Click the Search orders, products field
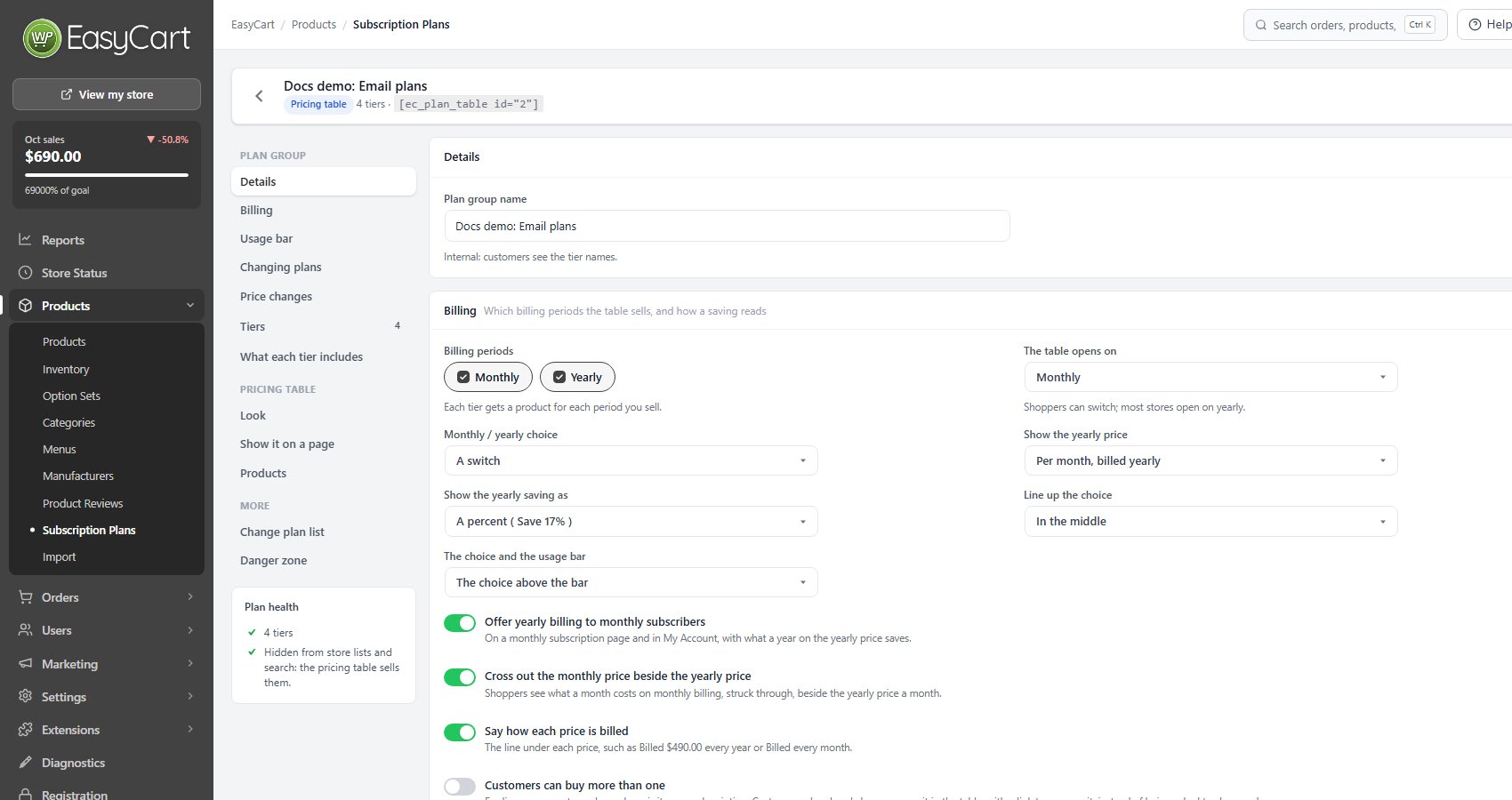Screen dimensions: 1512x800 click(1345, 25)
